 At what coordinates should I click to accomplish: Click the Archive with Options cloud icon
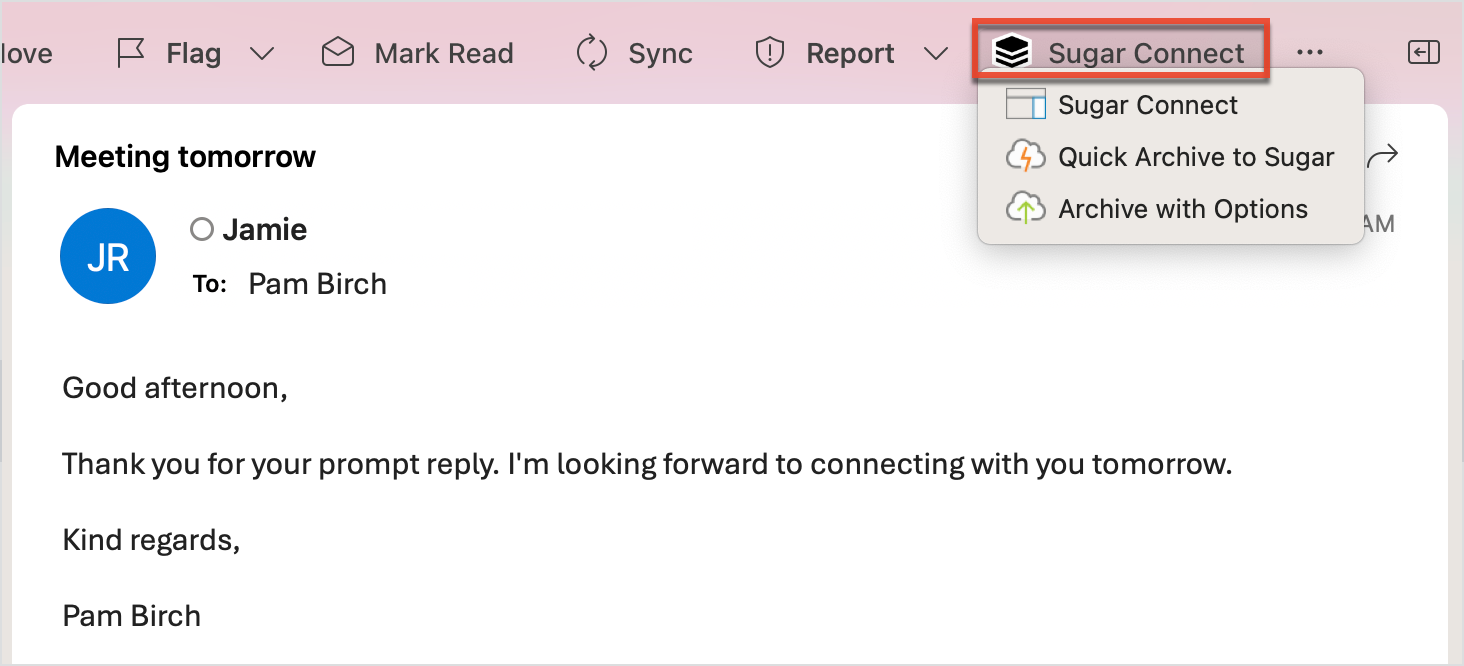click(1025, 209)
